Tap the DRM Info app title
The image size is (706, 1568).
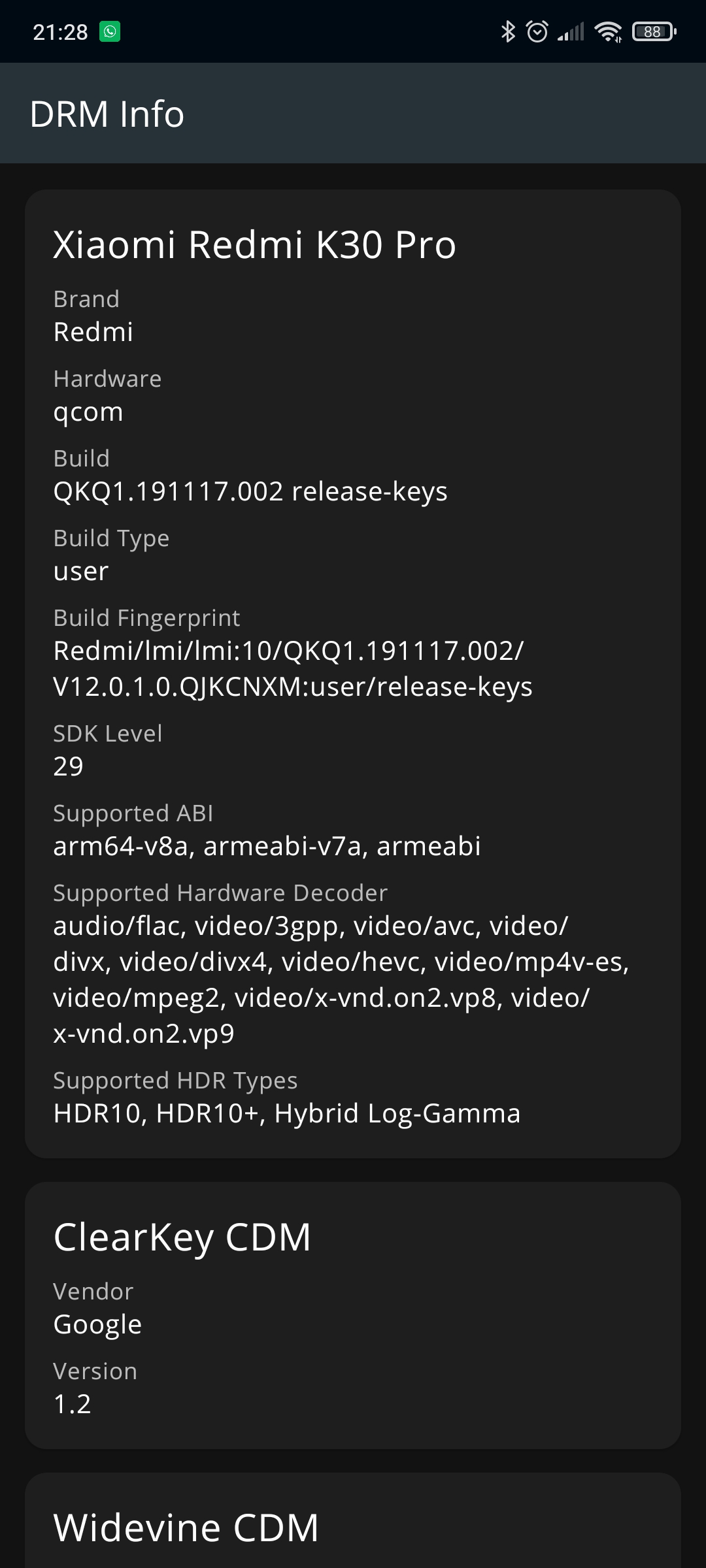click(x=107, y=114)
